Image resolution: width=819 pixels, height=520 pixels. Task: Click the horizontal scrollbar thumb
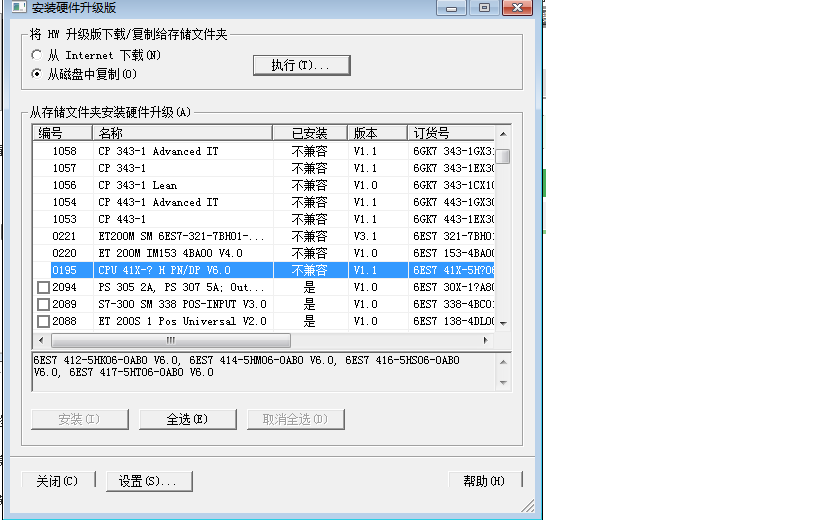click(x=171, y=340)
